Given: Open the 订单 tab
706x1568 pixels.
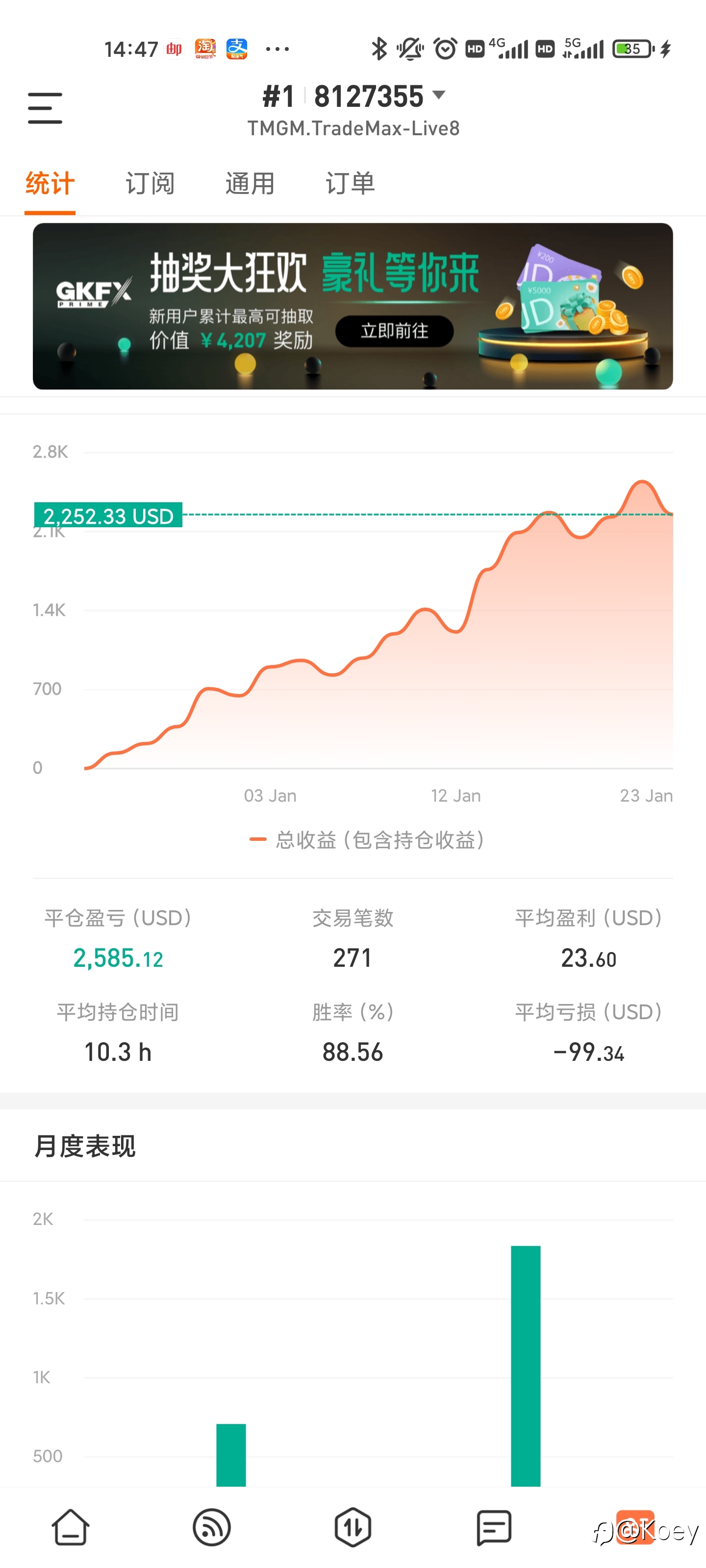Looking at the screenshot, I should click(x=350, y=183).
